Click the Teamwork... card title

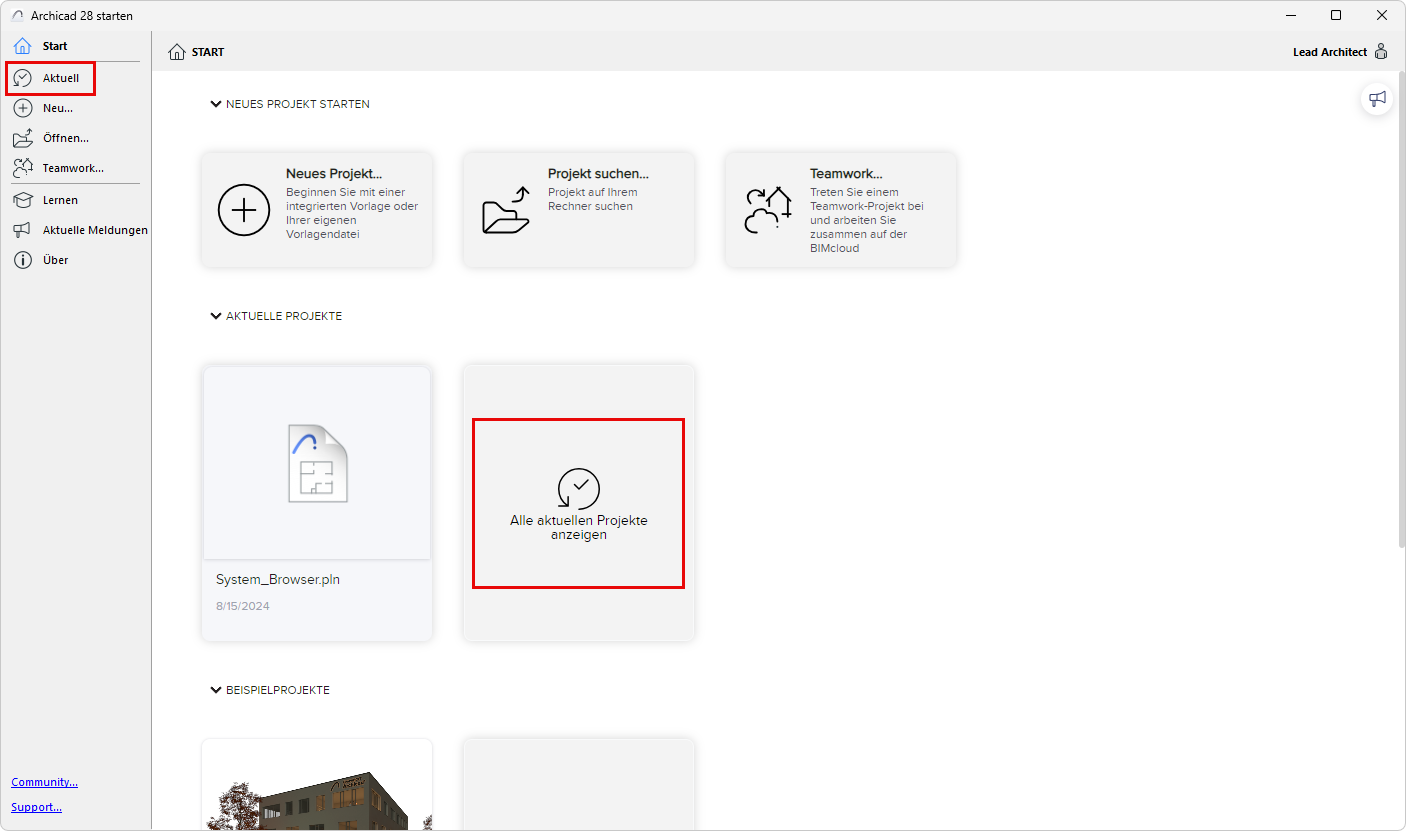point(846,174)
